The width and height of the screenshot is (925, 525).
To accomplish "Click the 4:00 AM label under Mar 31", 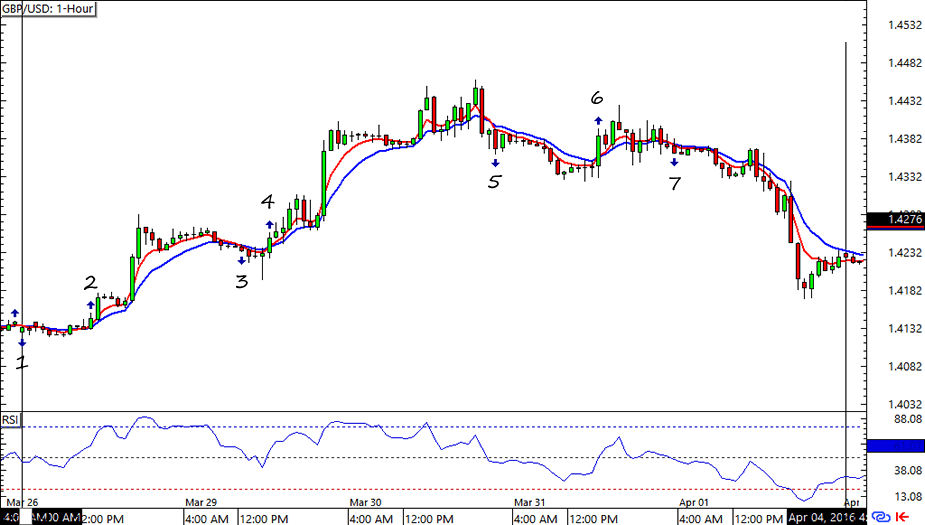I will 535,519.
